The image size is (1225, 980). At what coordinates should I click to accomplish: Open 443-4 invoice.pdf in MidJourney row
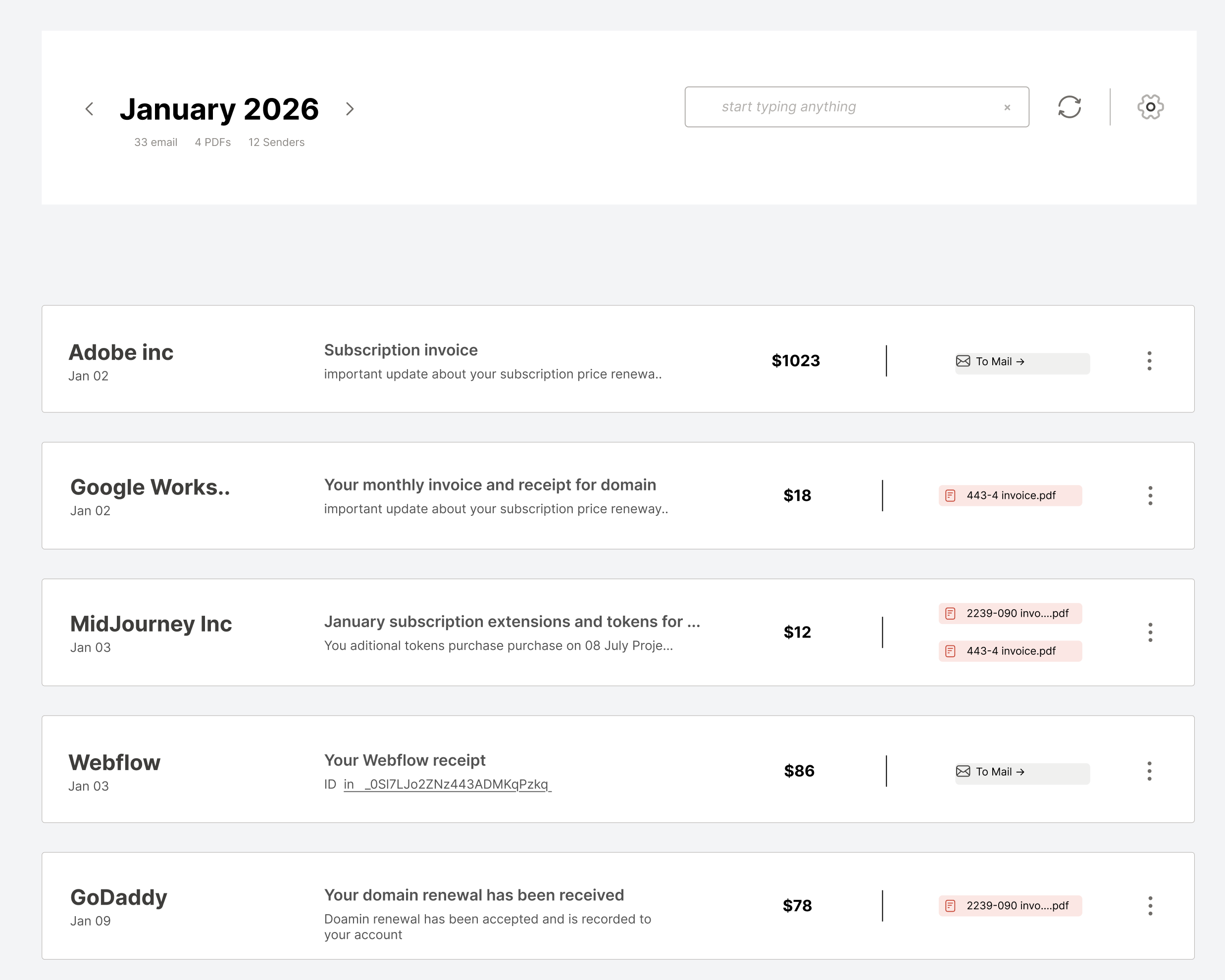click(x=1010, y=651)
